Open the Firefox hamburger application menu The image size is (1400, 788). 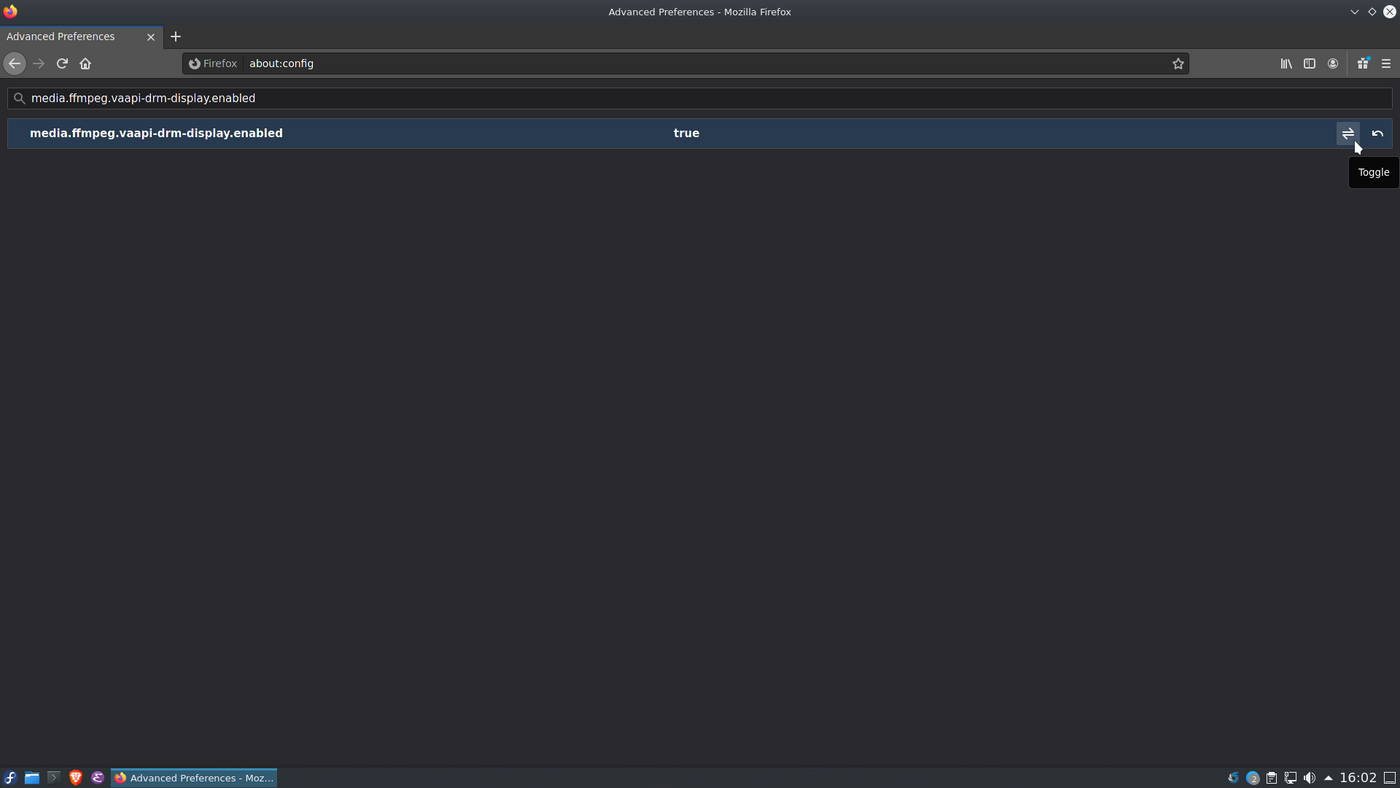[1386, 63]
